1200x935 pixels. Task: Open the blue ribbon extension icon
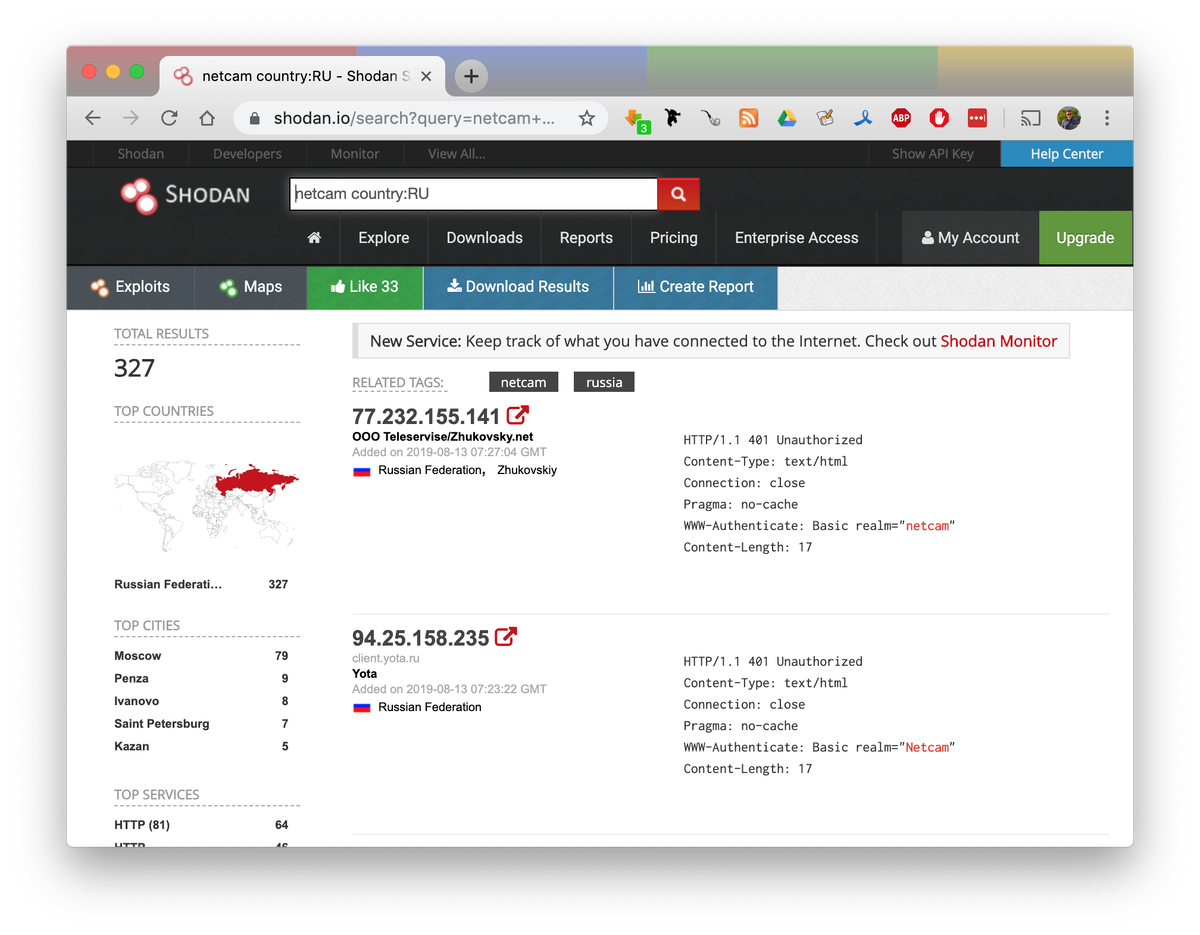tap(863, 118)
